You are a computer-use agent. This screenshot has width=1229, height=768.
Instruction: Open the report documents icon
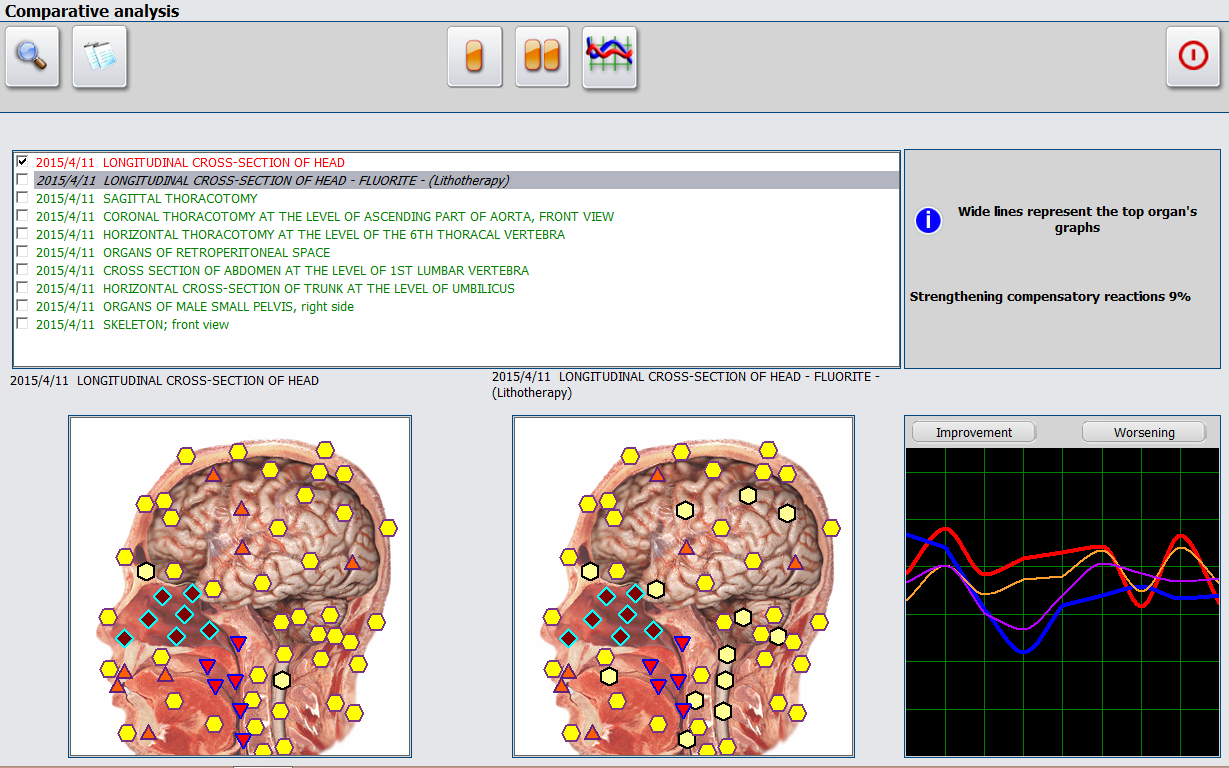(100, 57)
